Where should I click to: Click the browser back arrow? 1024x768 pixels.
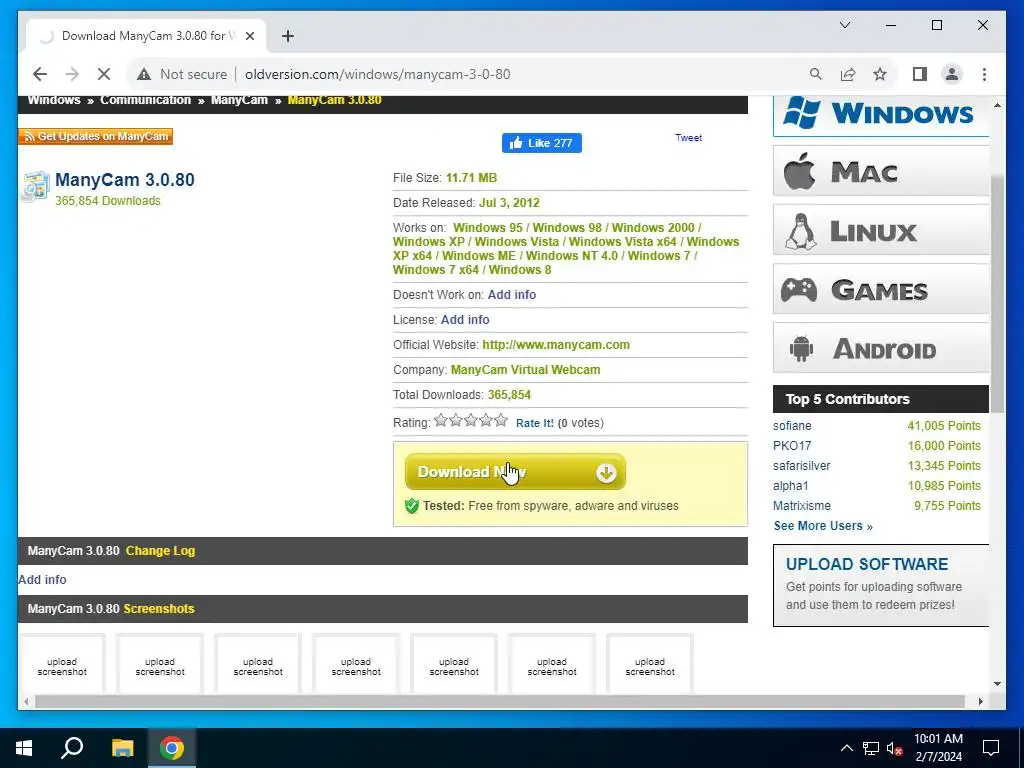(x=40, y=74)
